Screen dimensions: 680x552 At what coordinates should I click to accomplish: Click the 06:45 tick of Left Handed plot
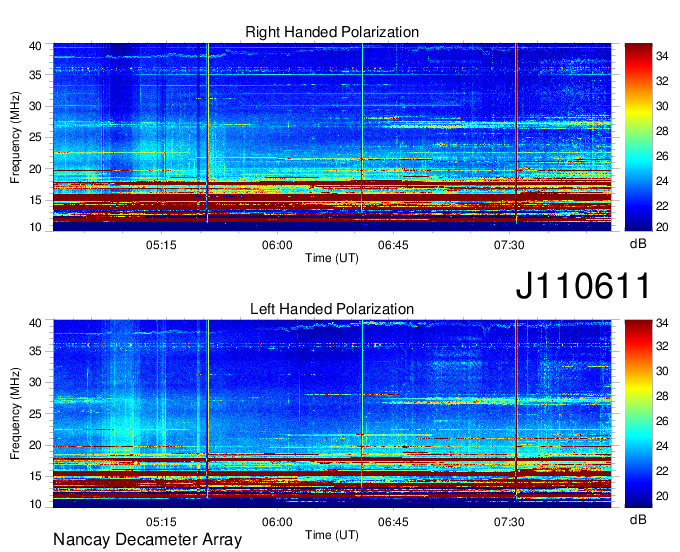393,522
